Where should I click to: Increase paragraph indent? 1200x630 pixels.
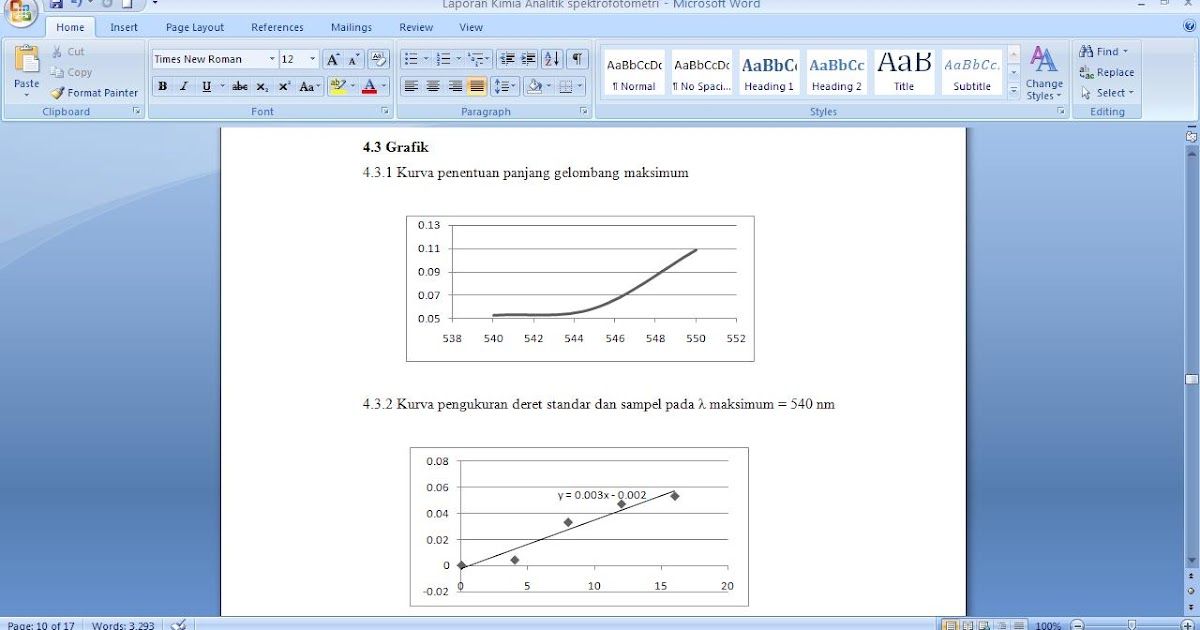coord(528,59)
